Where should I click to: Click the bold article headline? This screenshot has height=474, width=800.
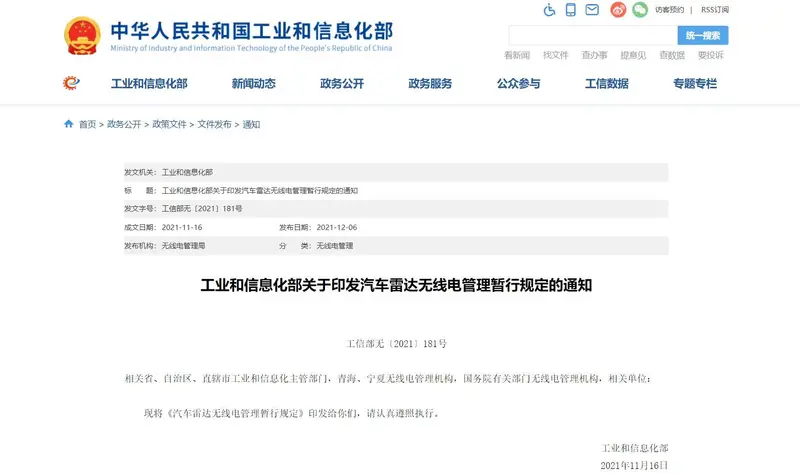(396, 285)
